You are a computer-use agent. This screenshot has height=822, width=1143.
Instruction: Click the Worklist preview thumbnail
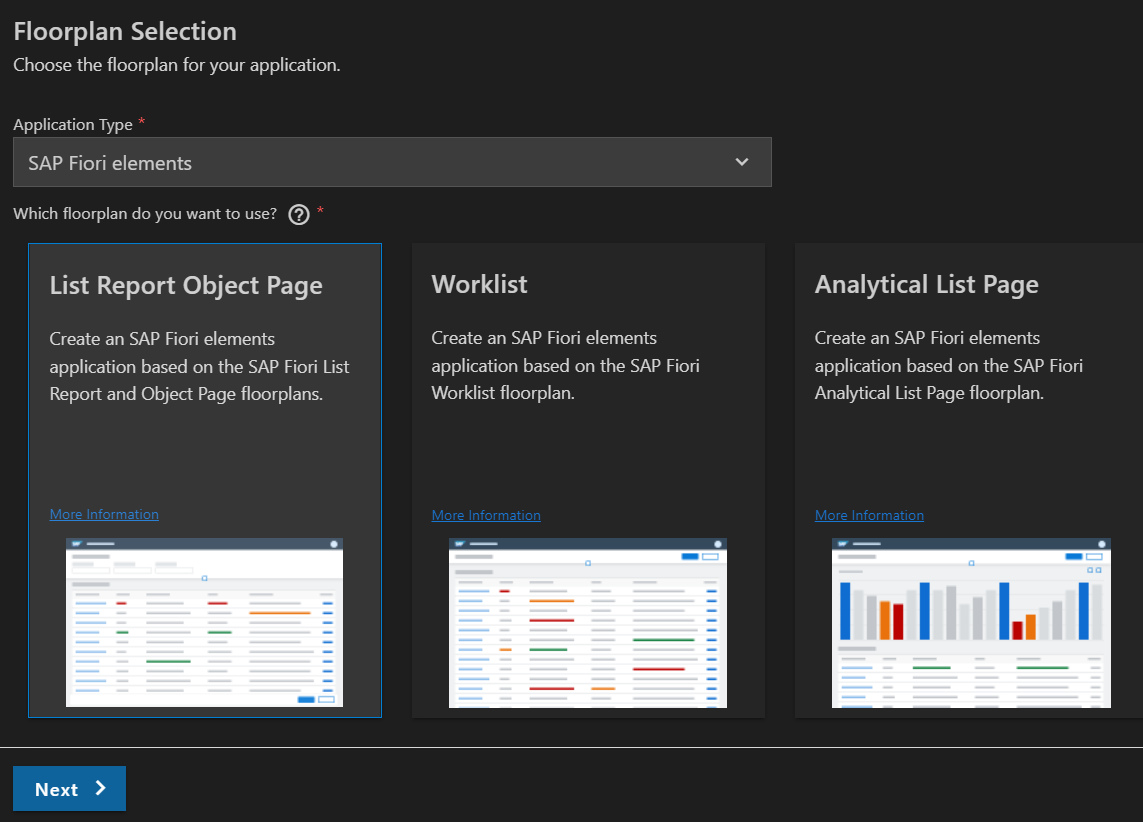tap(588, 623)
